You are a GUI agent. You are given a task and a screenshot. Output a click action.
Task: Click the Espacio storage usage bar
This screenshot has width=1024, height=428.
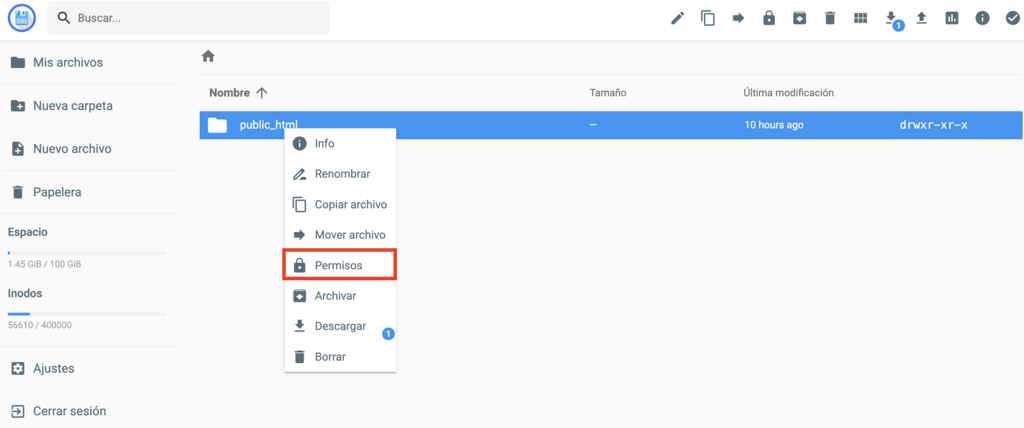coord(88,254)
